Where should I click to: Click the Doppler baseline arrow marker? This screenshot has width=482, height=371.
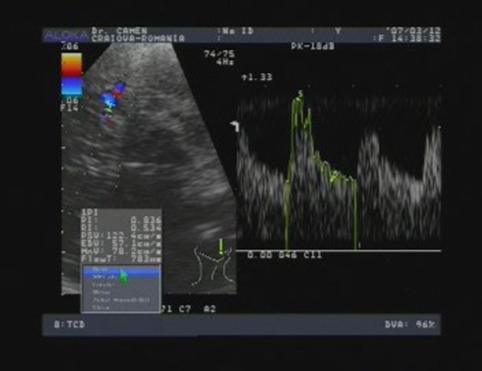click(x=235, y=126)
